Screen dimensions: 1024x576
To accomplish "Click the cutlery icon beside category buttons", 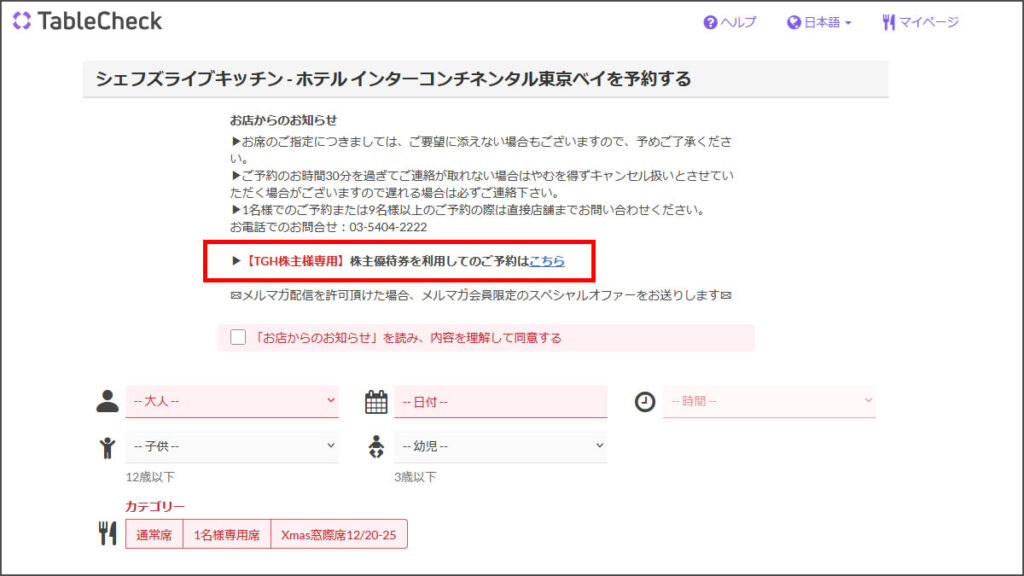I will (x=107, y=534).
